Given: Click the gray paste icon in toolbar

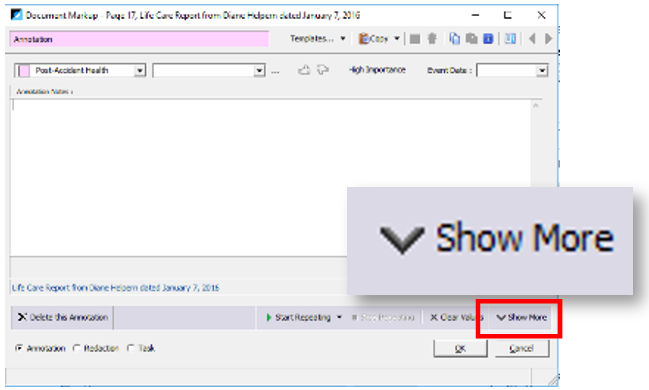Looking at the screenshot, I should click(x=471, y=39).
